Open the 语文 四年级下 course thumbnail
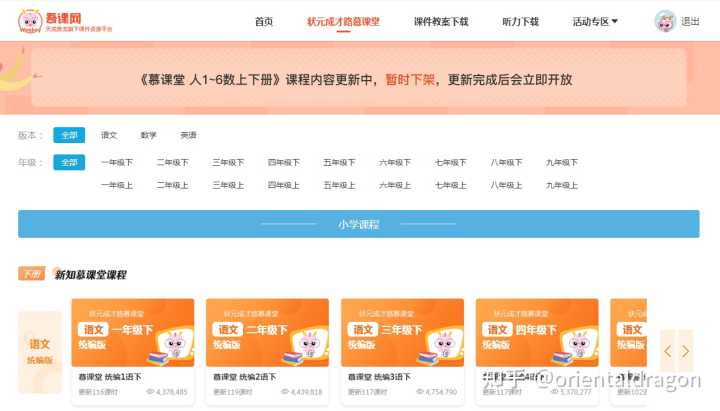The height and width of the screenshot is (411, 720). click(x=537, y=332)
